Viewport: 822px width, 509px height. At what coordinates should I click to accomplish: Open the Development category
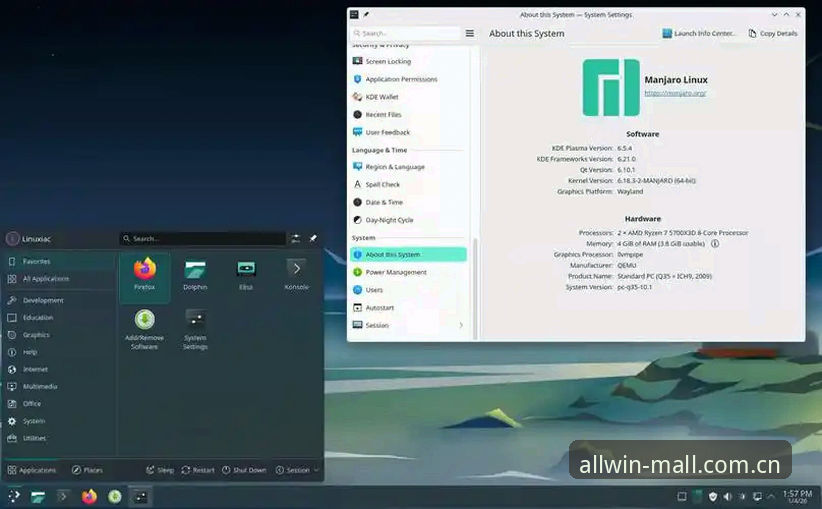58,300
